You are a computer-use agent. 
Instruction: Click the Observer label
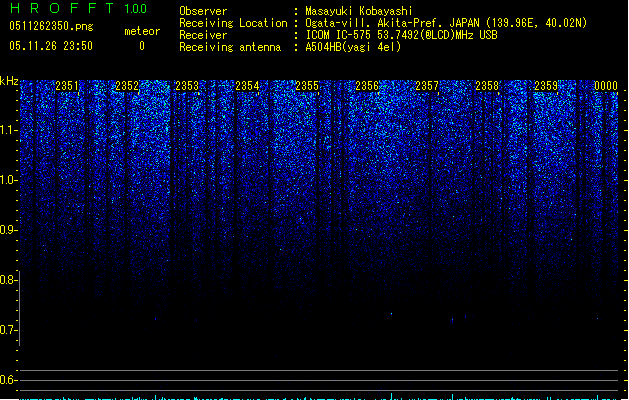pyautogui.click(x=203, y=11)
